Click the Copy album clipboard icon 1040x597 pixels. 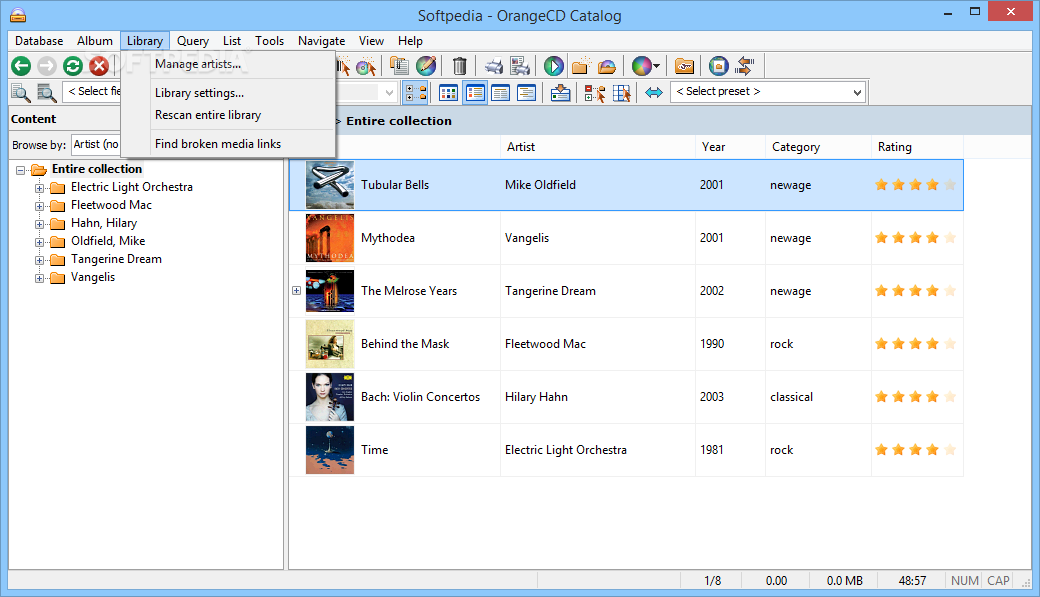[x=399, y=66]
